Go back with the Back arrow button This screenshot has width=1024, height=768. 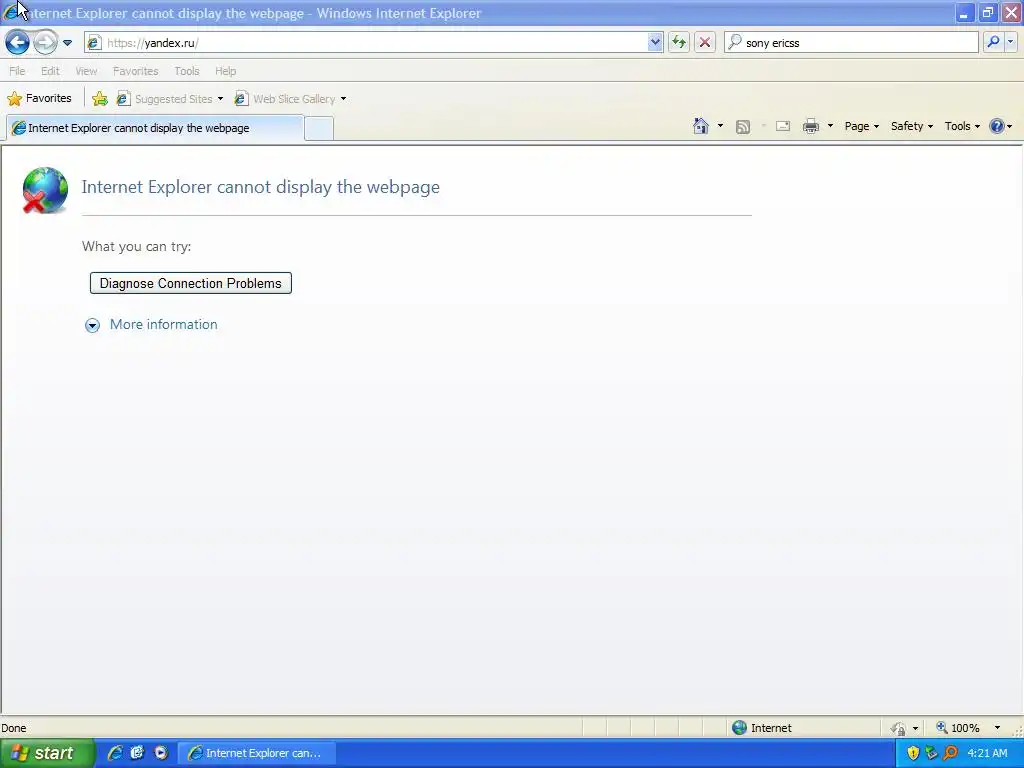[x=18, y=43]
